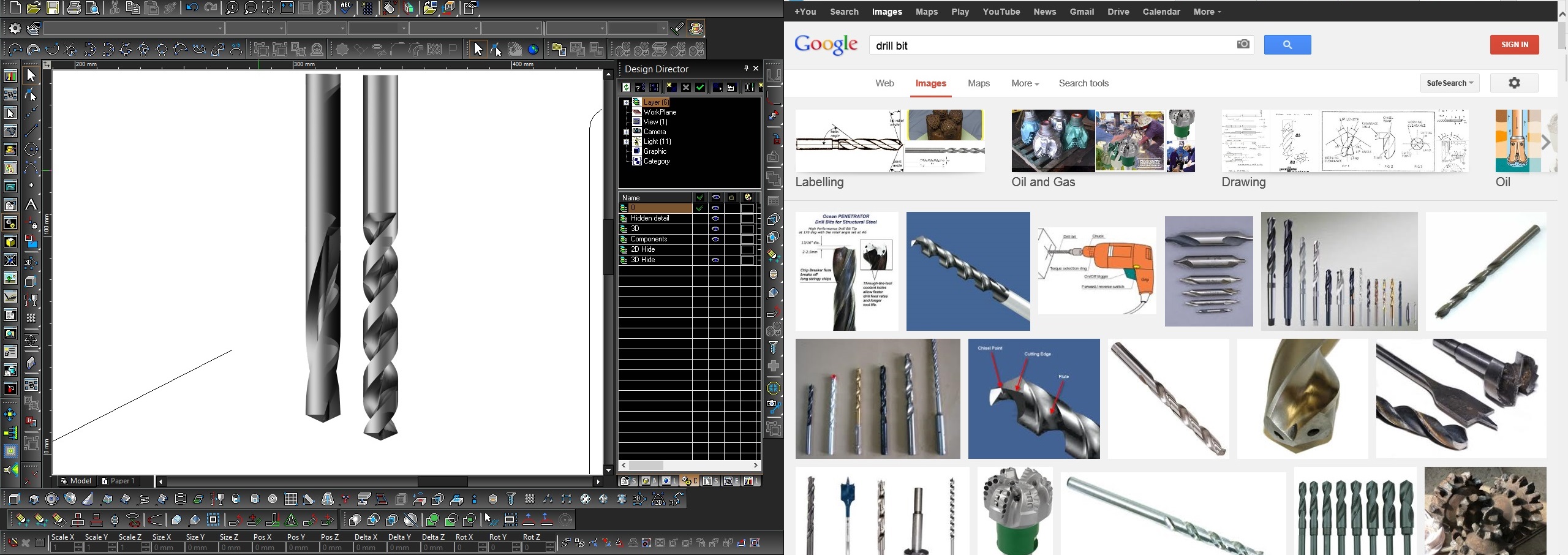Click the New document icon in CAD toolbar
Image resolution: width=1568 pixels, height=555 pixels.
(x=15, y=8)
